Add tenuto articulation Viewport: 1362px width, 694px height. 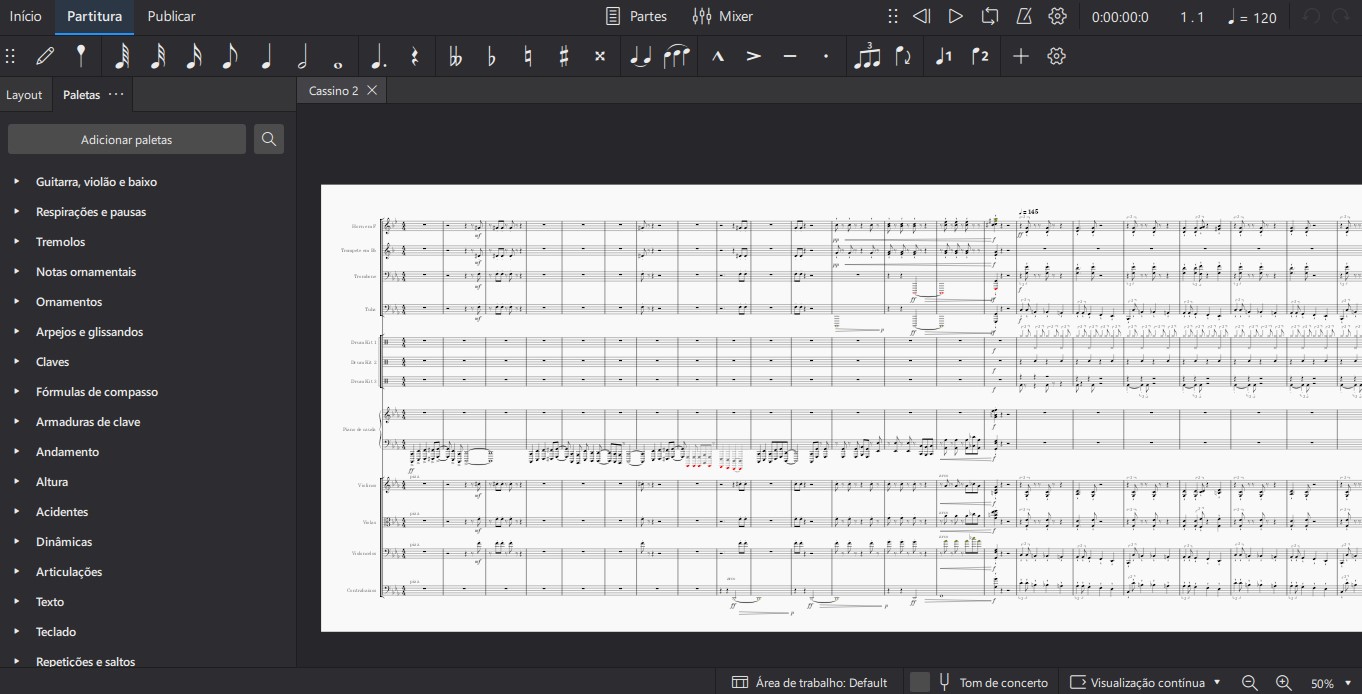pos(790,56)
